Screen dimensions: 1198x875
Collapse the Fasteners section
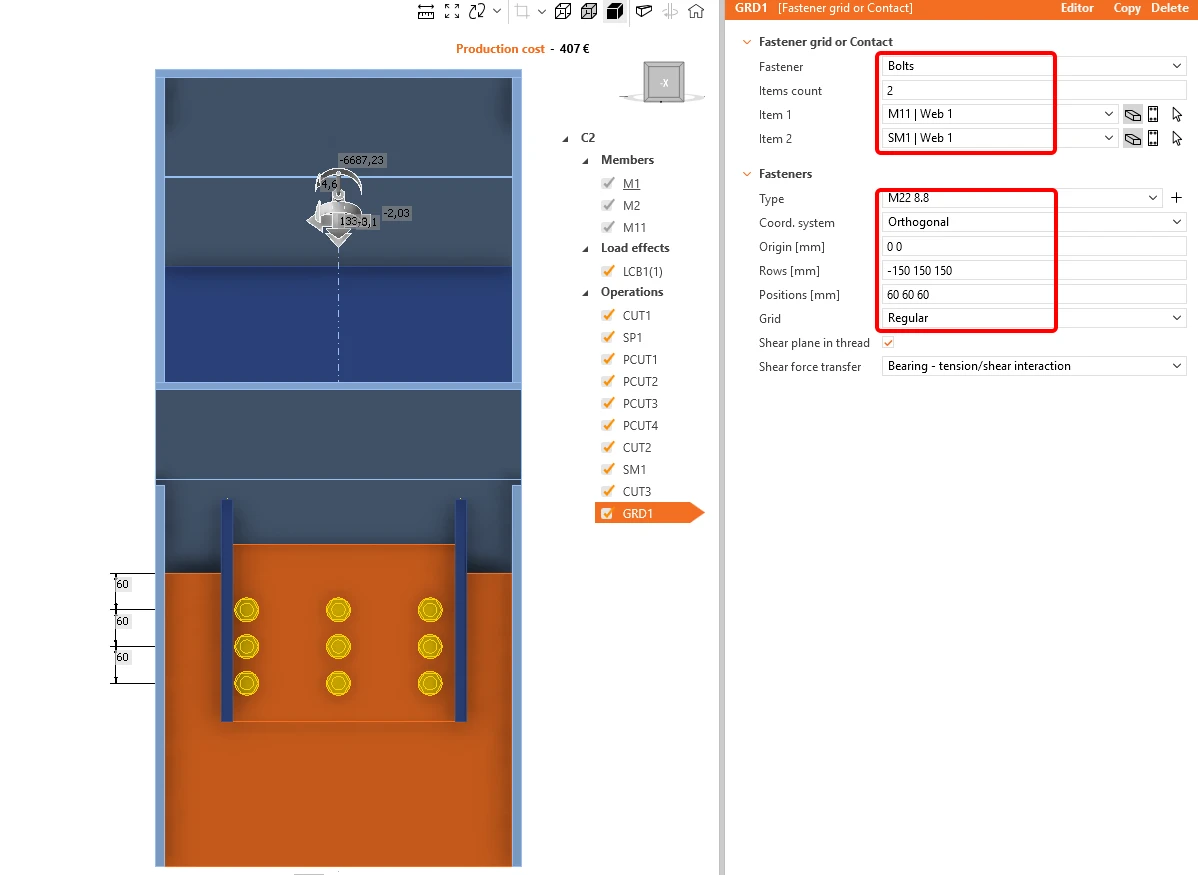[x=747, y=174]
